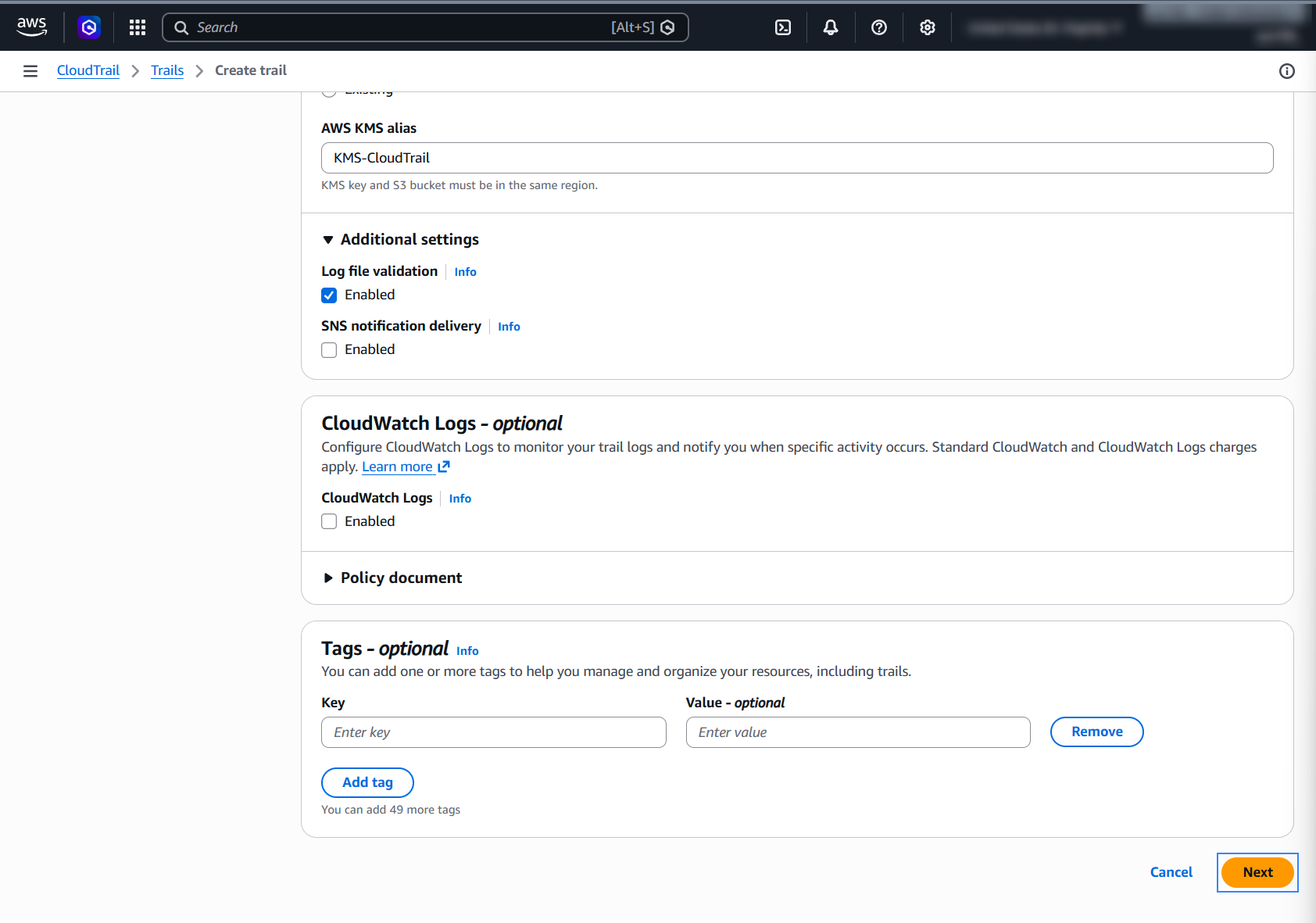Image resolution: width=1316 pixels, height=923 pixels.
Task: Cancel trail creation
Action: 1171,872
